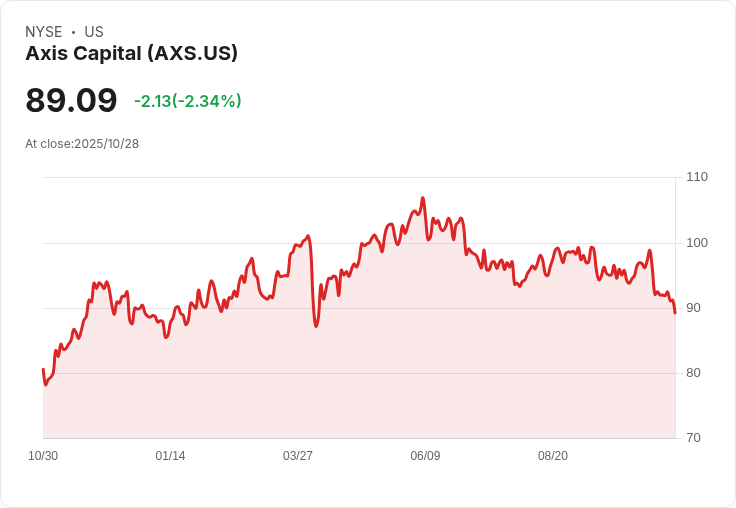Click the 89.09 closing price

click(x=71, y=101)
